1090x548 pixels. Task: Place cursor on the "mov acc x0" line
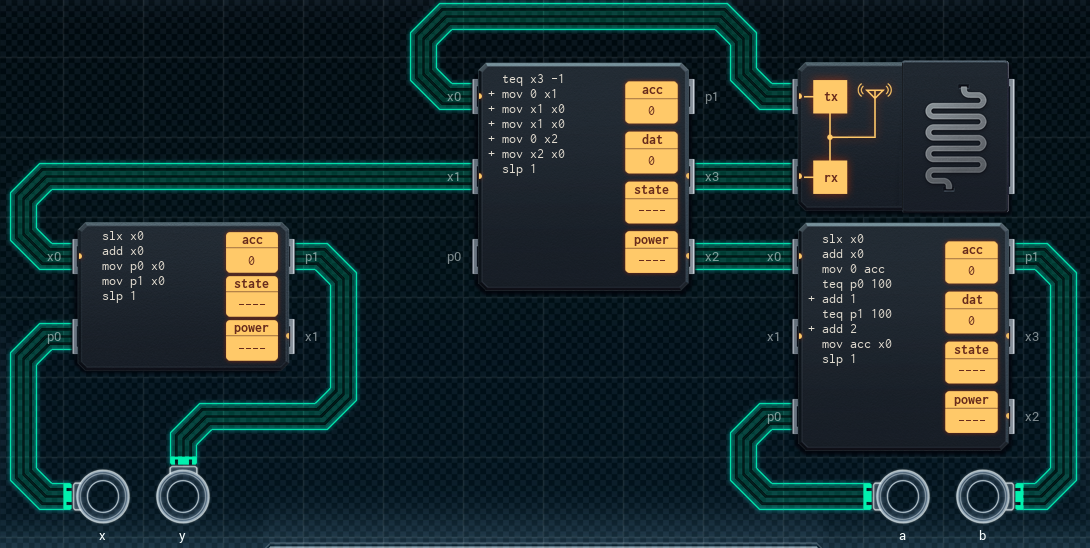pyautogui.click(x=856, y=344)
